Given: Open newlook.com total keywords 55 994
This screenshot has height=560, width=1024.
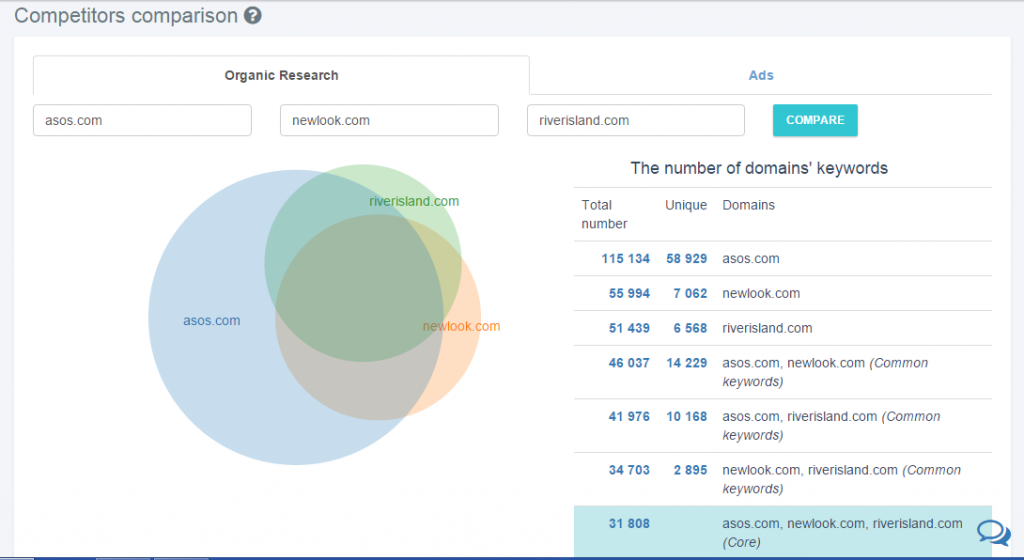Looking at the screenshot, I should click(x=629, y=294).
